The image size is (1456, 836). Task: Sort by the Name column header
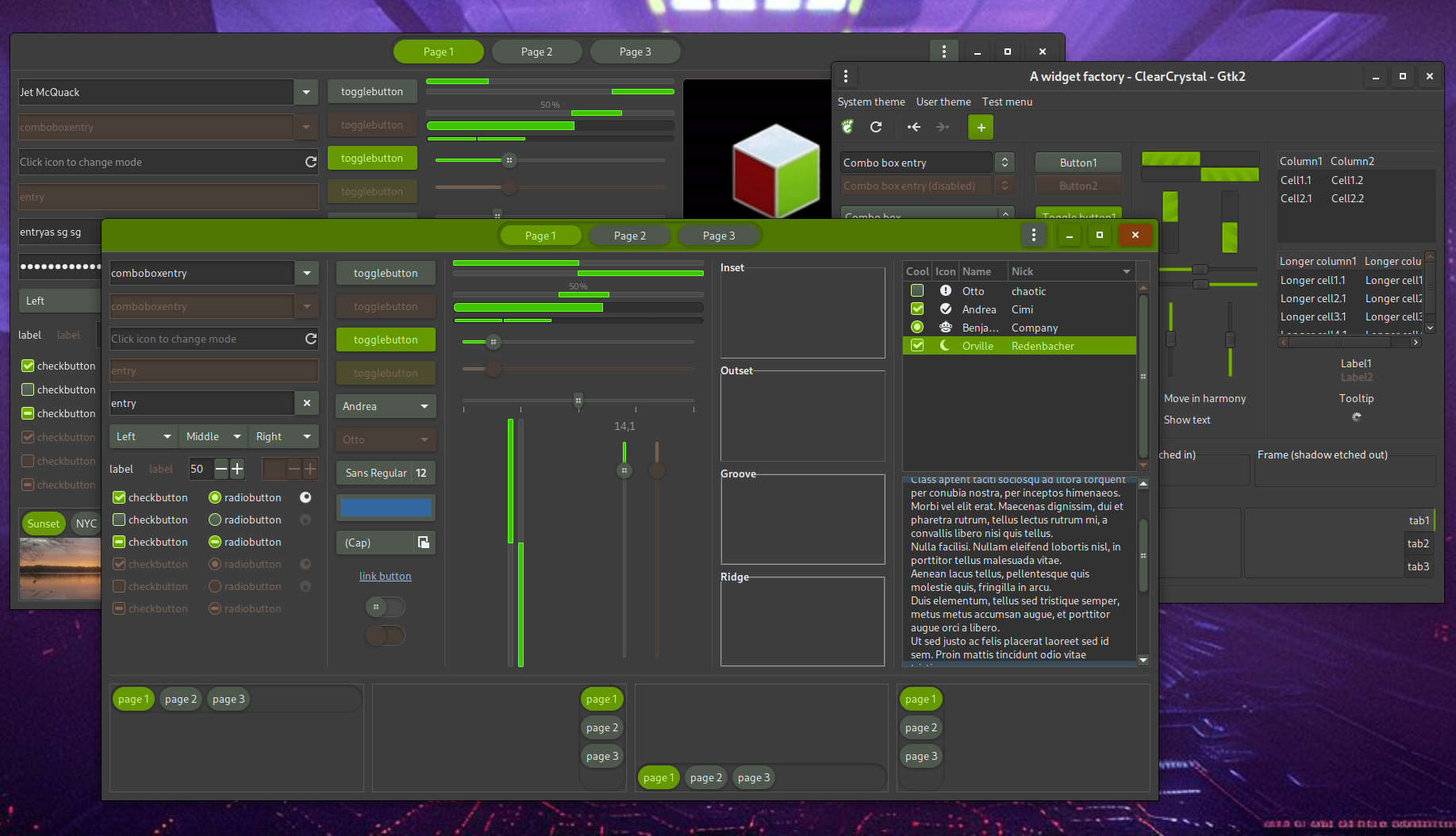tap(983, 271)
